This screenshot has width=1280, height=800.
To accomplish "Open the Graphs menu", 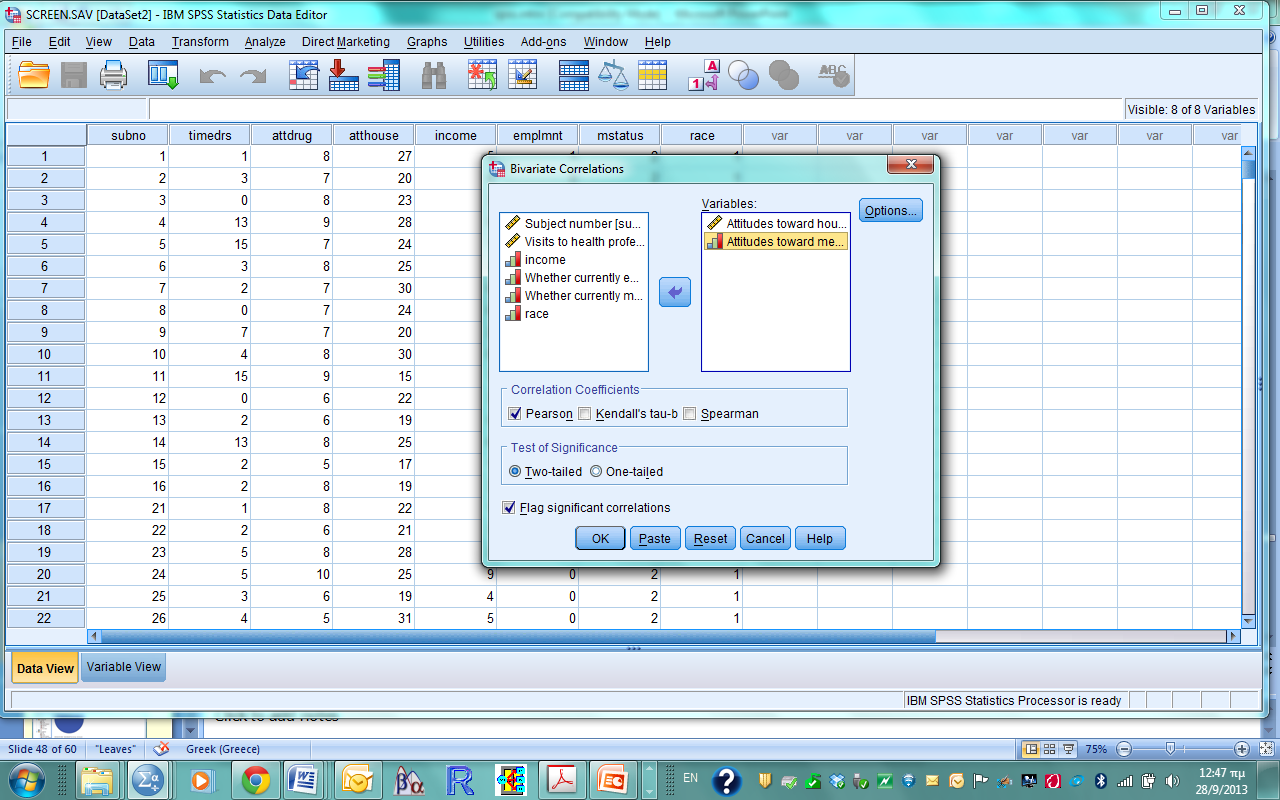I will (x=427, y=42).
